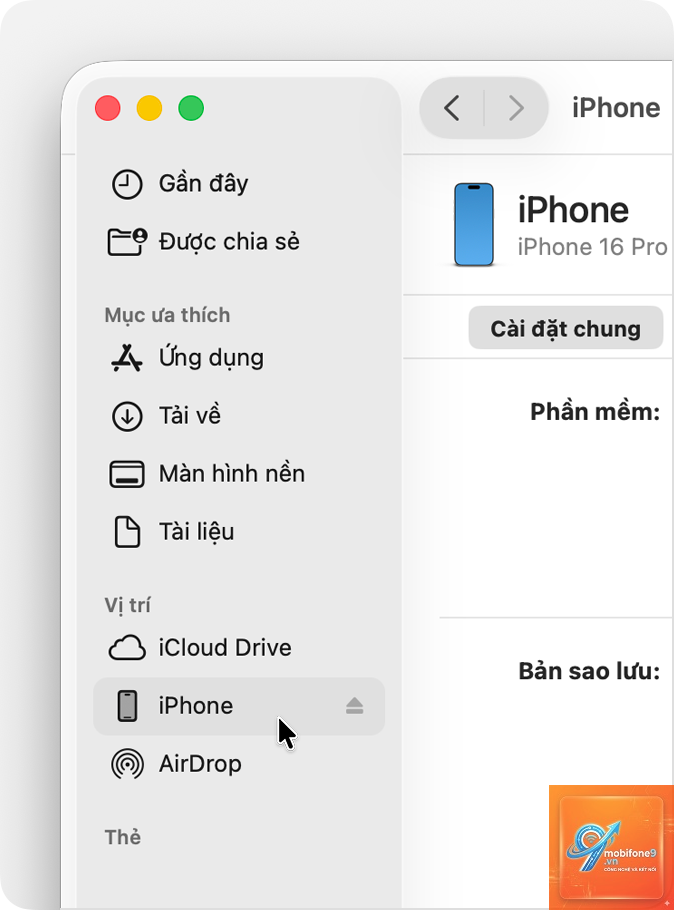Click the Mục ưa thích section header

pyautogui.click(x=167, y=315)
